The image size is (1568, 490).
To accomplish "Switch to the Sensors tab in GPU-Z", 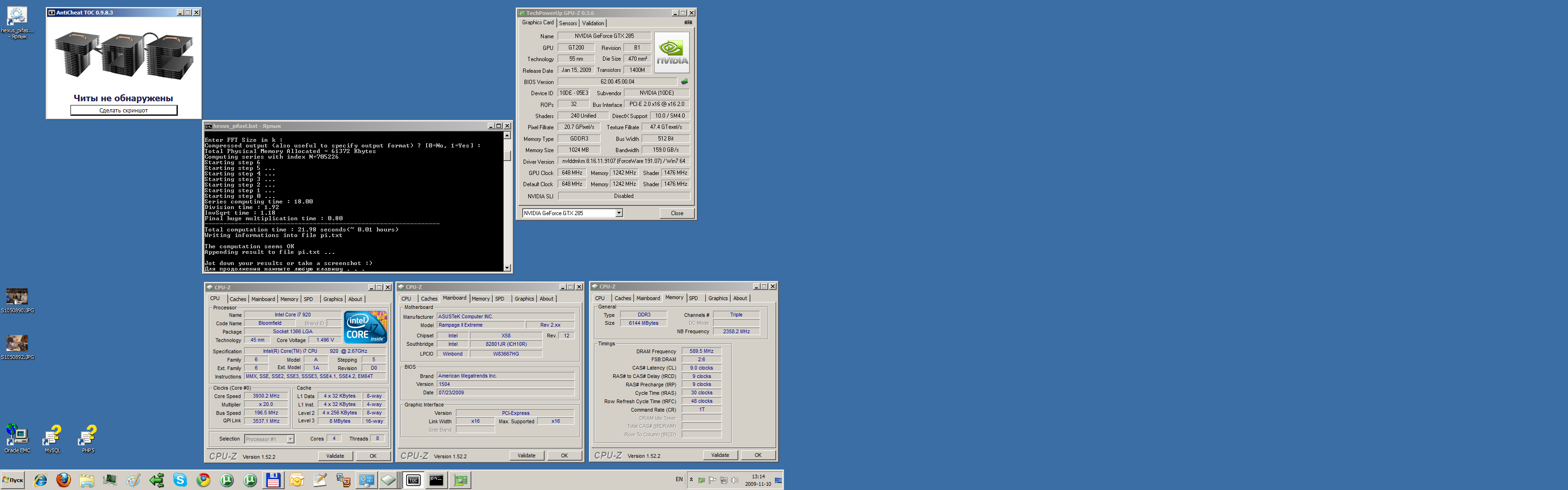I will tap(568, 23).
